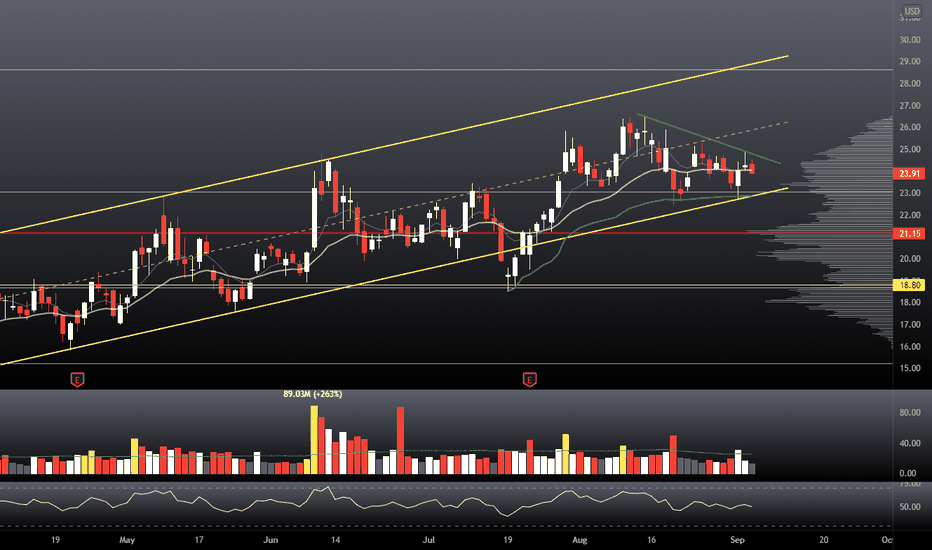
Task: Click the Jul date label on time axis
Action: (429, 540)
